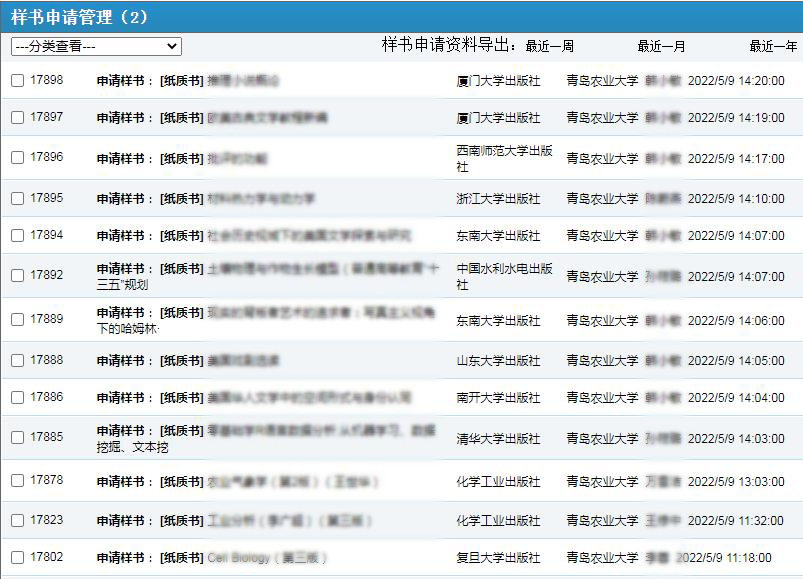Open the 分类查看 category dropdown
Image resolution: width=803 pixels, height=579 pixels.
(96, 47)
